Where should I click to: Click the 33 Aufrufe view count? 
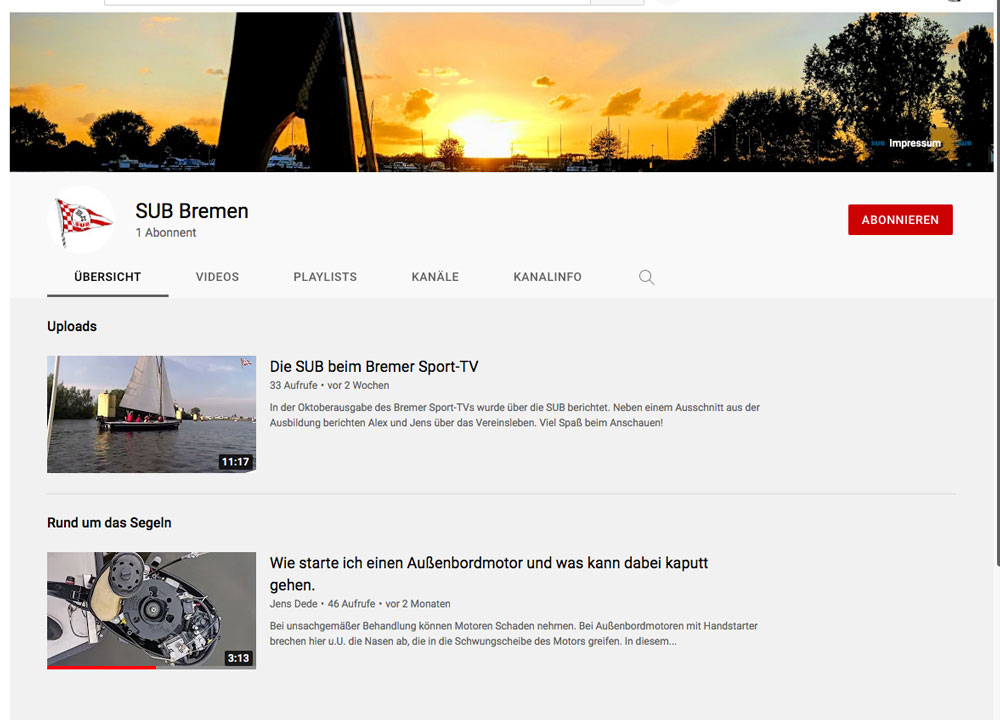(293, 386)
